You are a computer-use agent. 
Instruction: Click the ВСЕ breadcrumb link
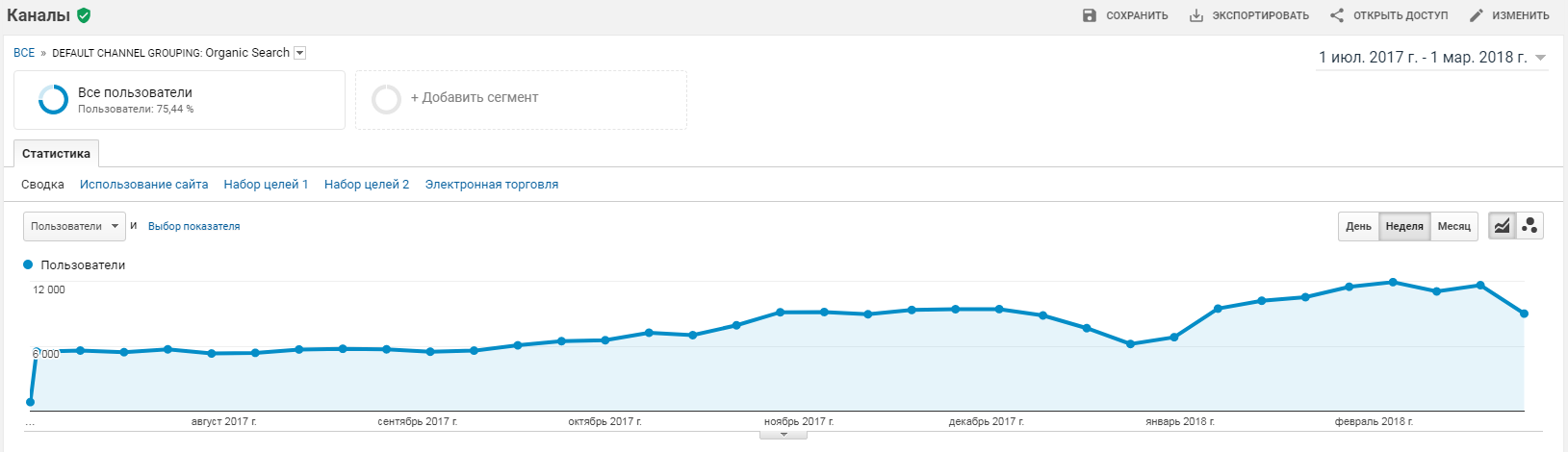[x=24, y=53]
